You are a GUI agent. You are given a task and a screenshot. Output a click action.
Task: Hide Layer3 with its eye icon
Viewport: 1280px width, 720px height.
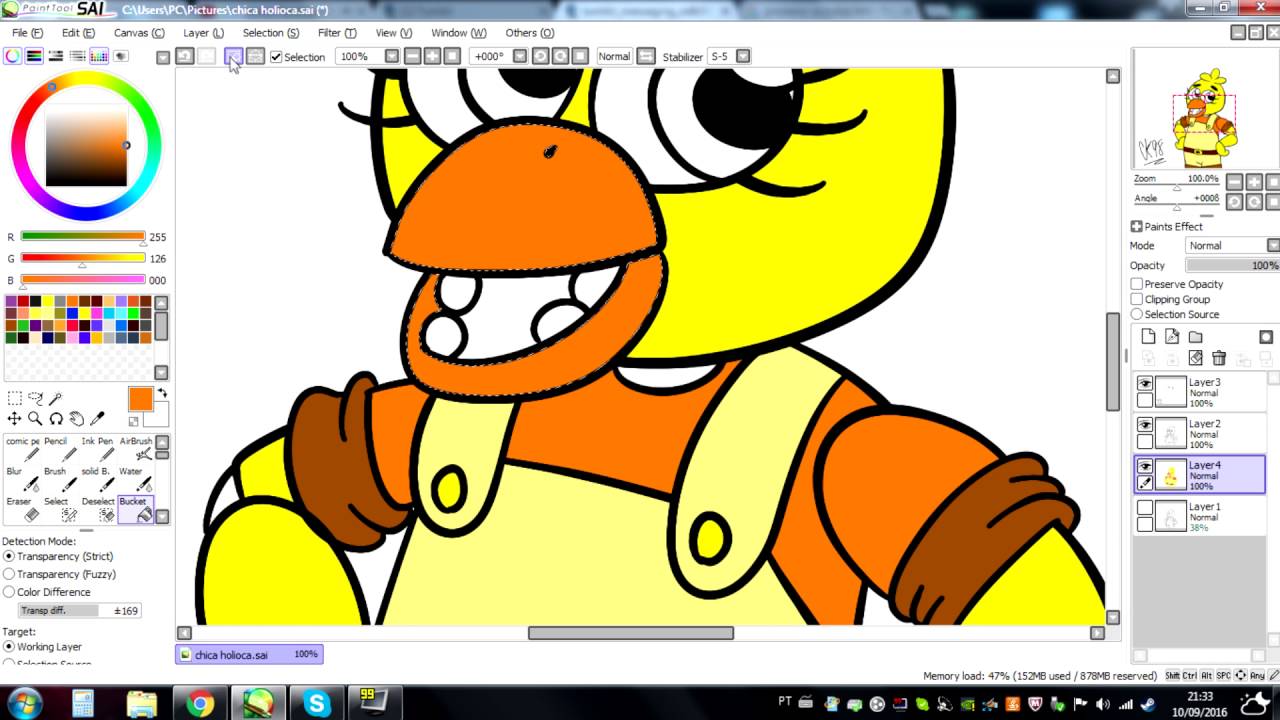(x=1145, y=383)
